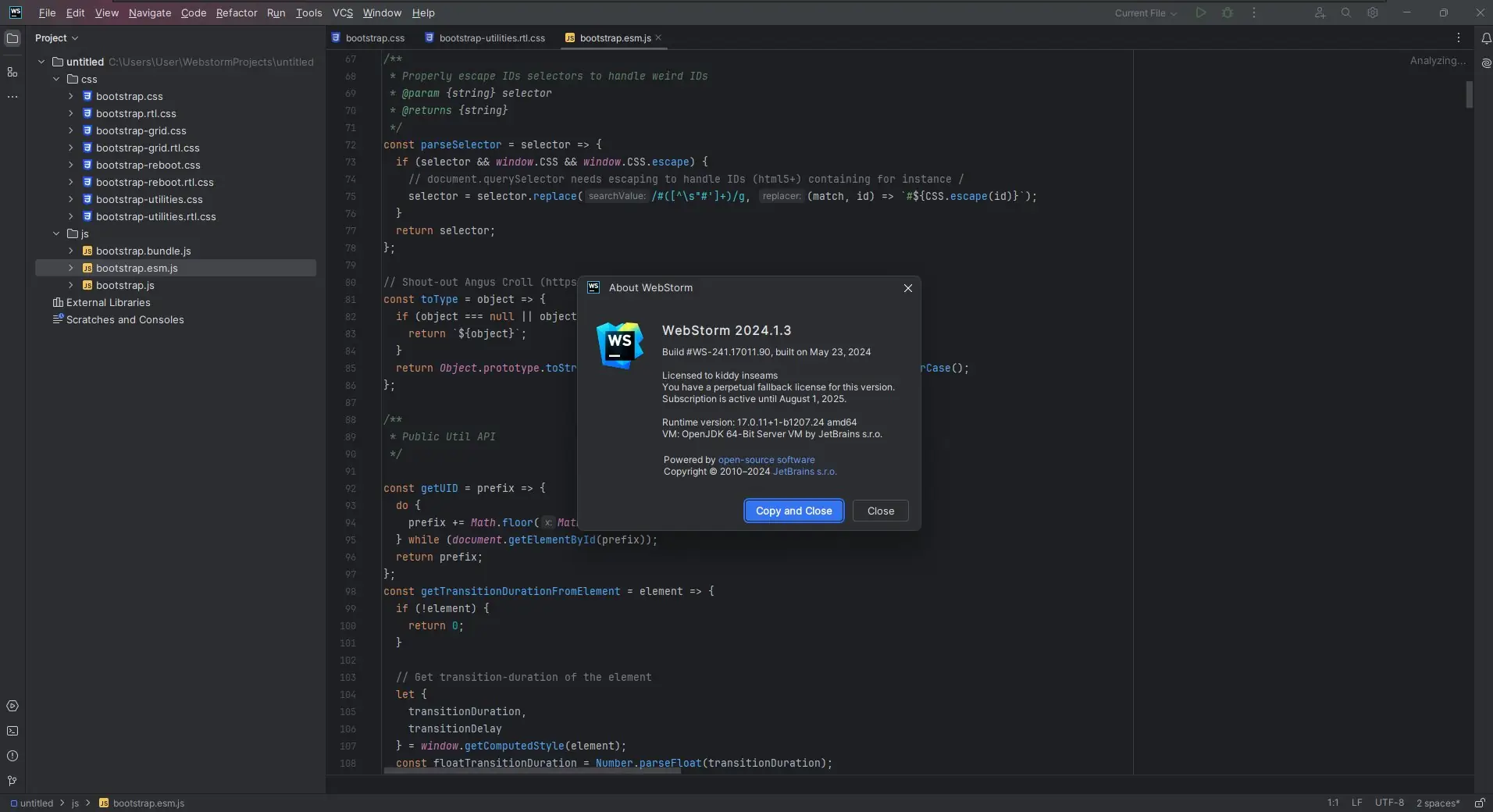Screen dimensions: 1493x812
Task: Open more run actions menu
Action: (x=1254, y=12)
